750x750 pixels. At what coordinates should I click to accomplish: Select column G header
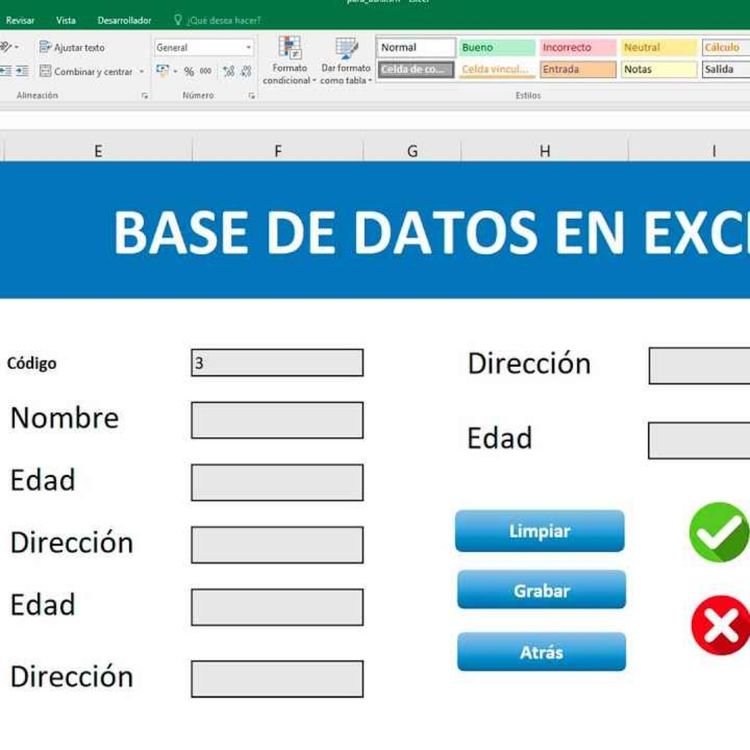pos(412,151)
